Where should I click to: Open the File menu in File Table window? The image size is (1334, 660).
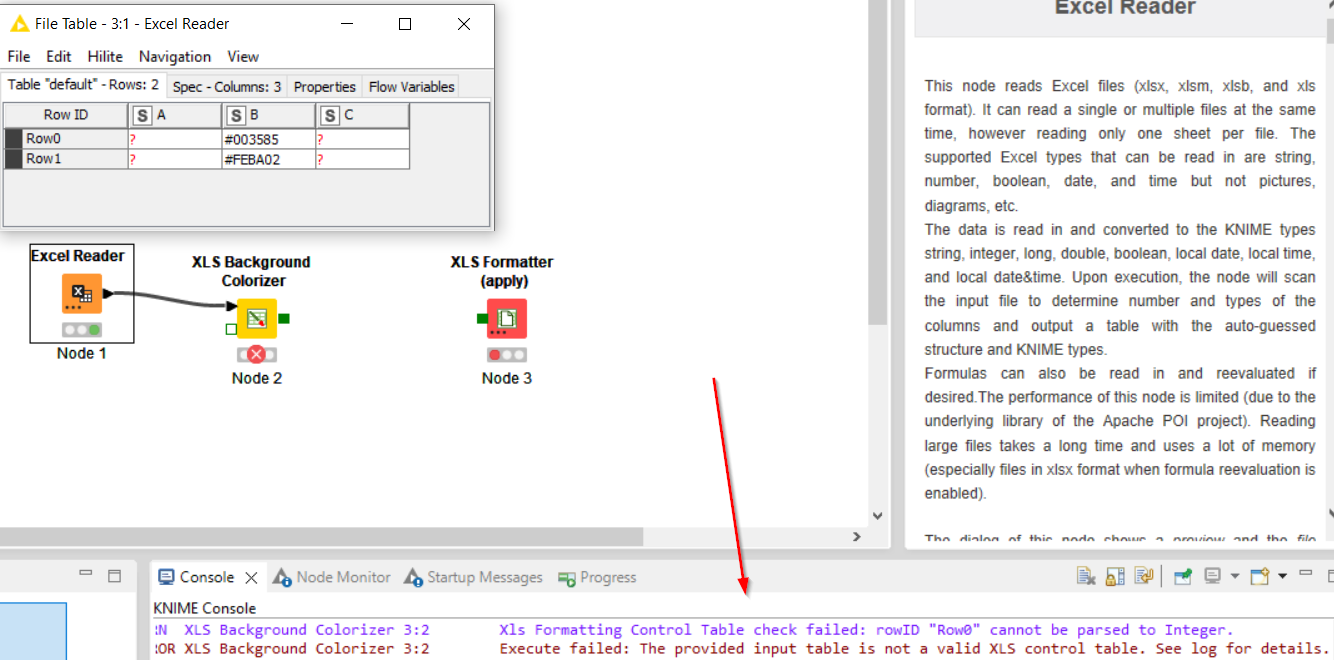(x=19, y=56)
